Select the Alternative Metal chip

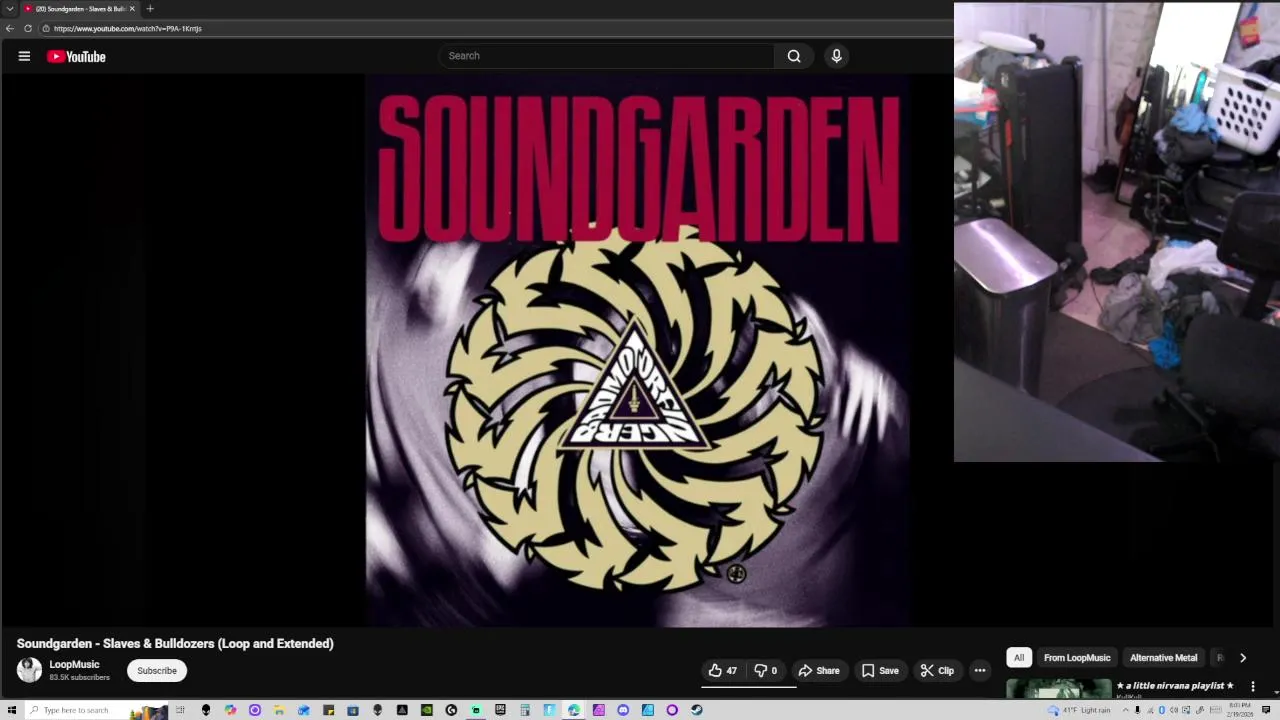pos(1163,658)
